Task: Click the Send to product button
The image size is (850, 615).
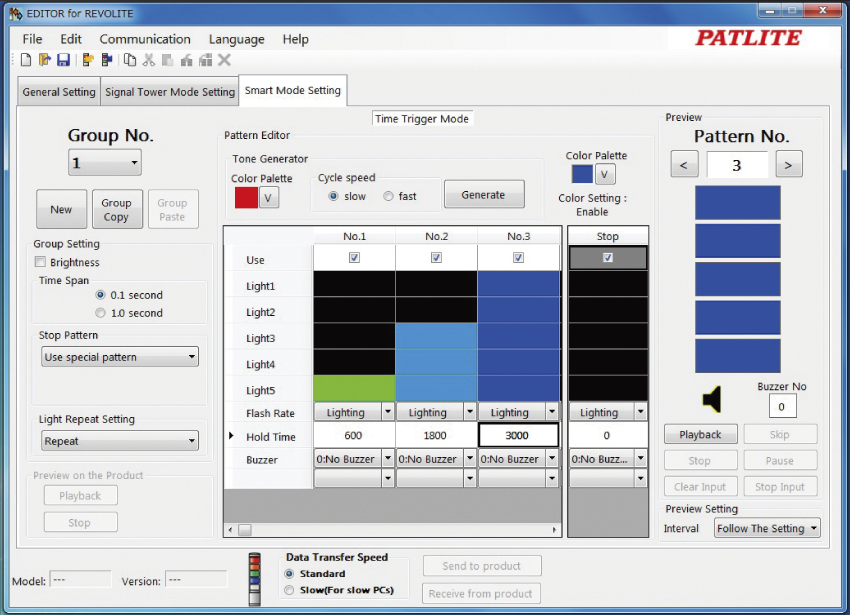Action: tap(482, 566)
